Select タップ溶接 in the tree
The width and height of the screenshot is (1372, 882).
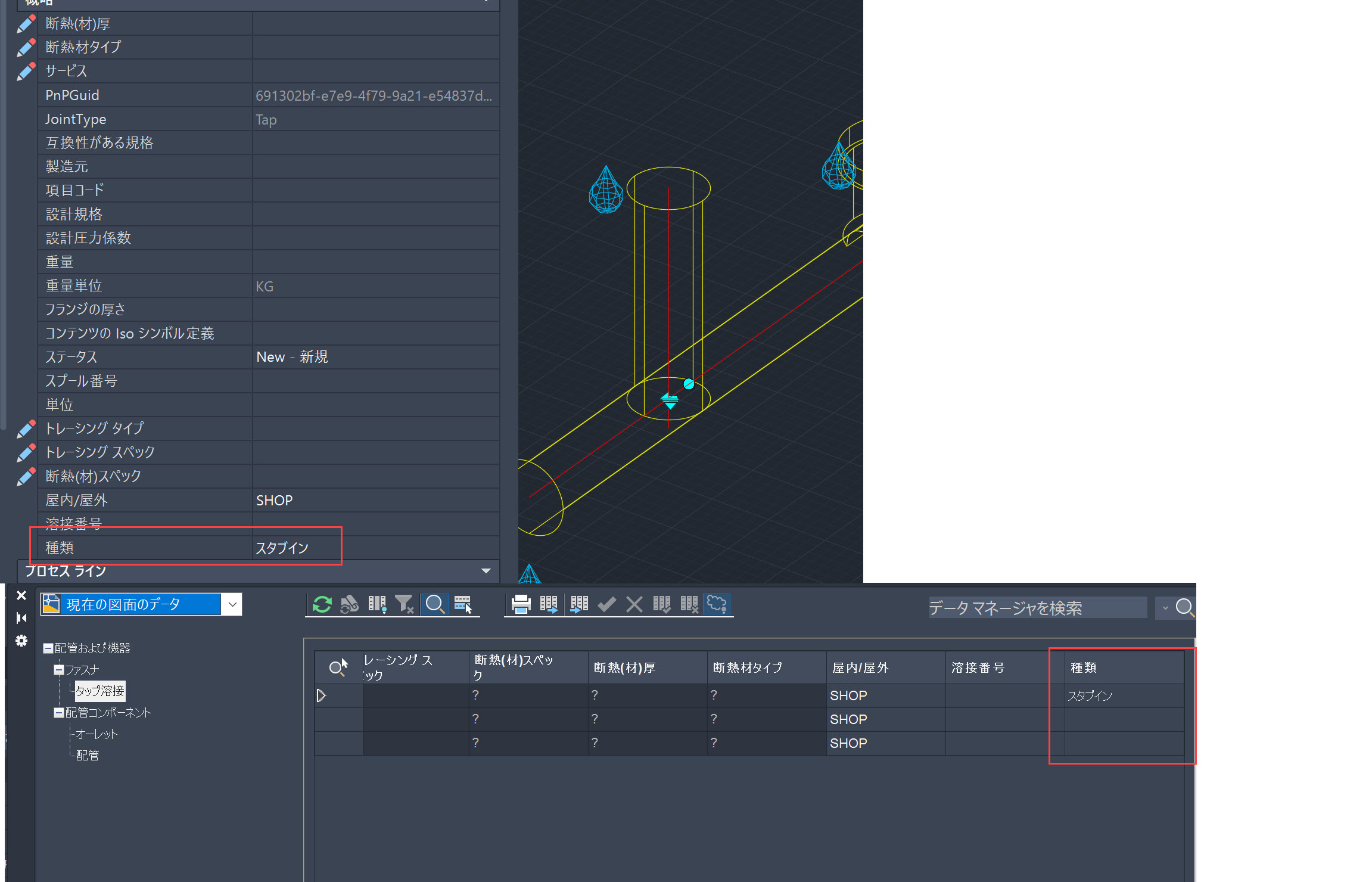100,691
